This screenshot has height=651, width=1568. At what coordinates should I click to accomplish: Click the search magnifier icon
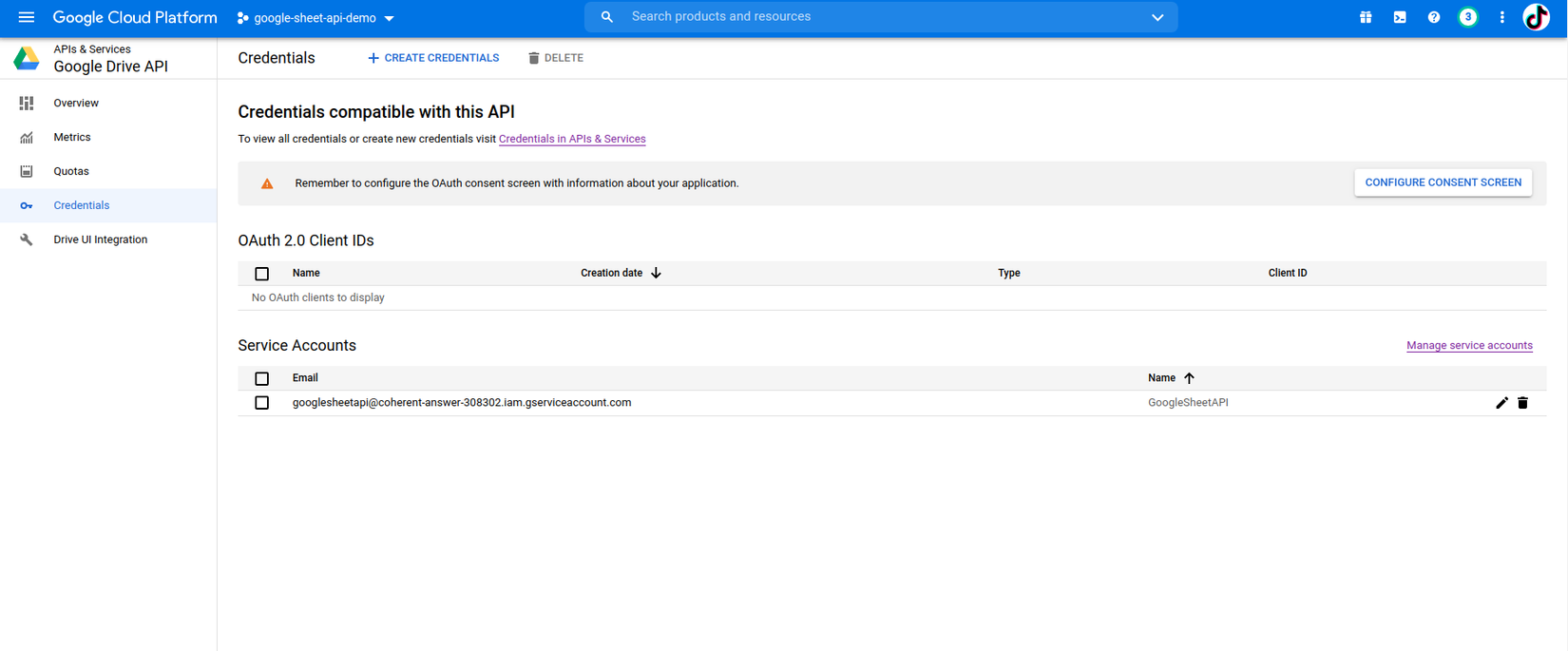tap(607, 17)
